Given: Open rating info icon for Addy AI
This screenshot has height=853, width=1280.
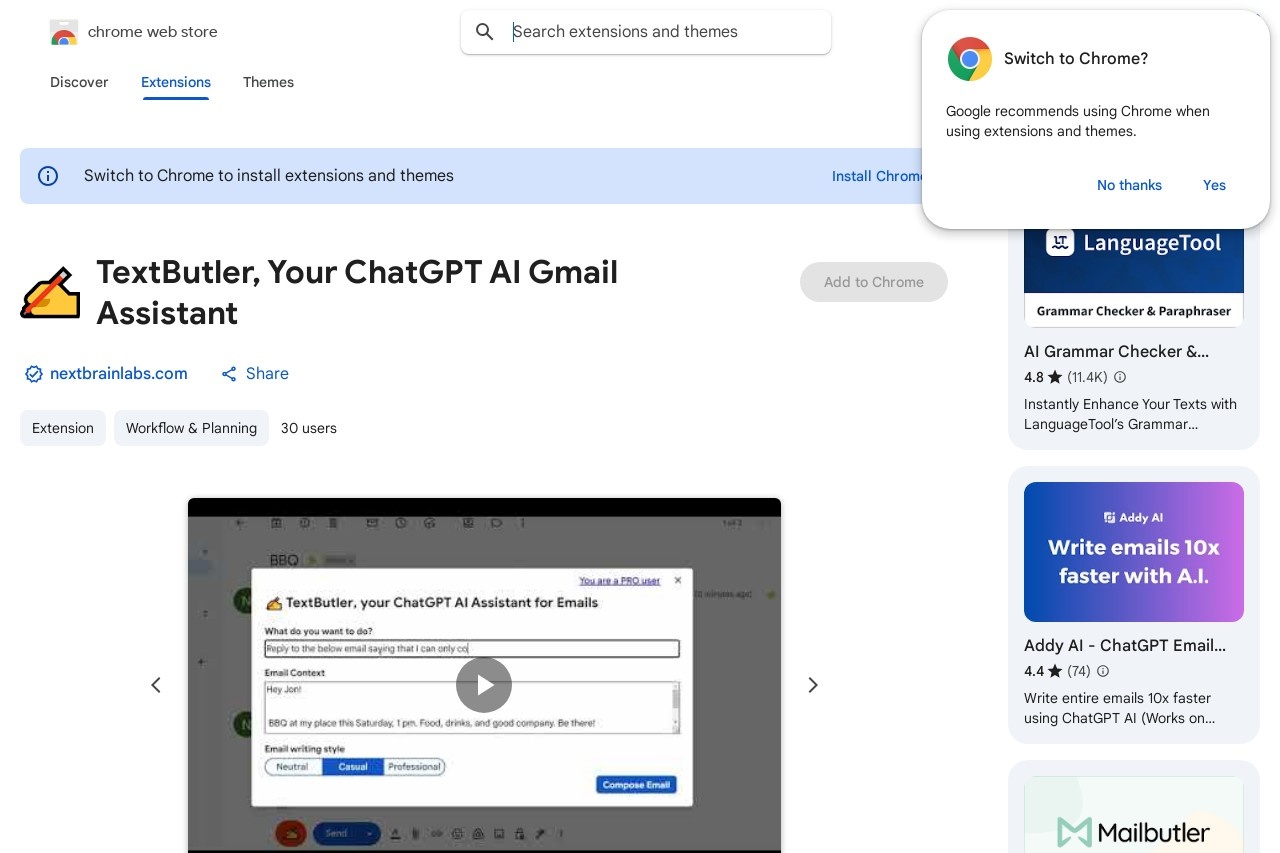Looking at the screenshot, I should (x=1103, y=671).
